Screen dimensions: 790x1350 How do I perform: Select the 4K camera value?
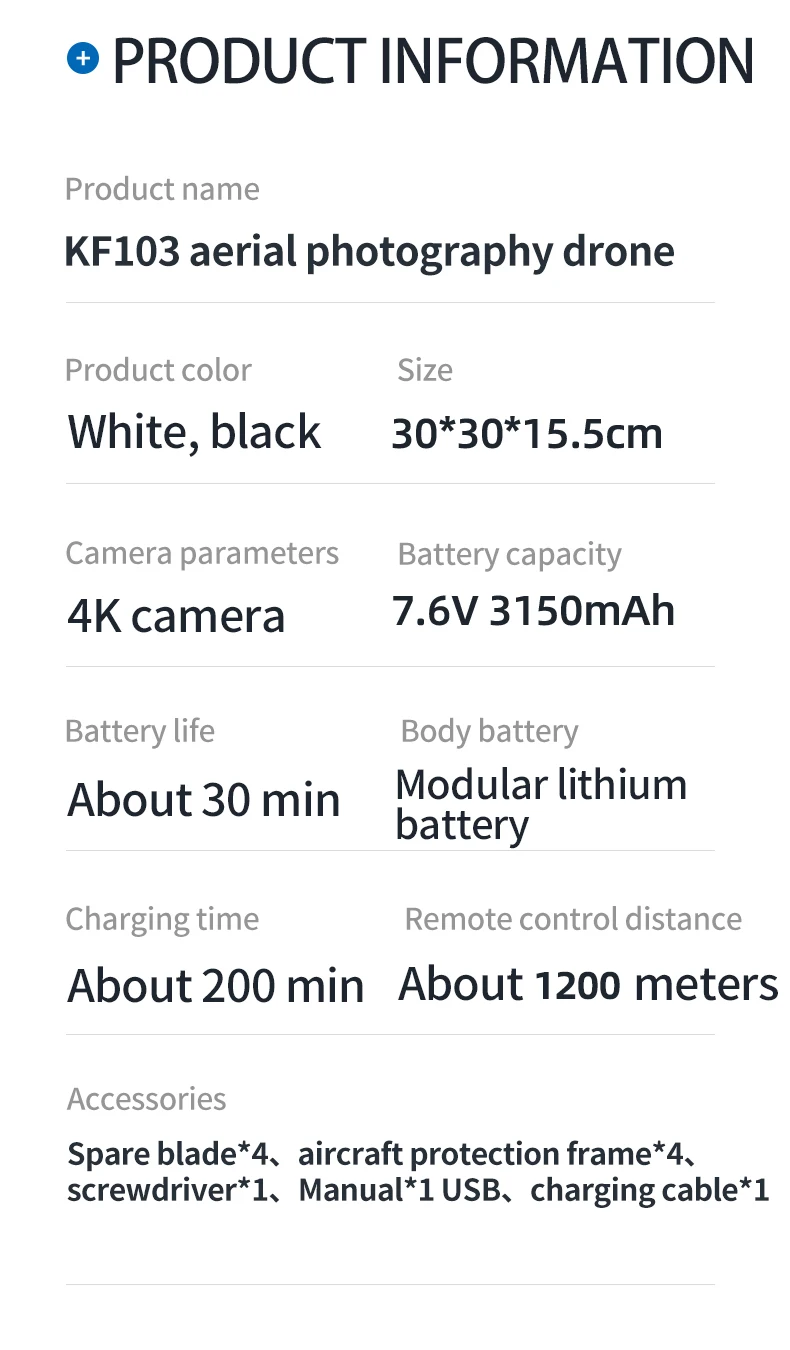pyautogui.click(x=176, y=615)
